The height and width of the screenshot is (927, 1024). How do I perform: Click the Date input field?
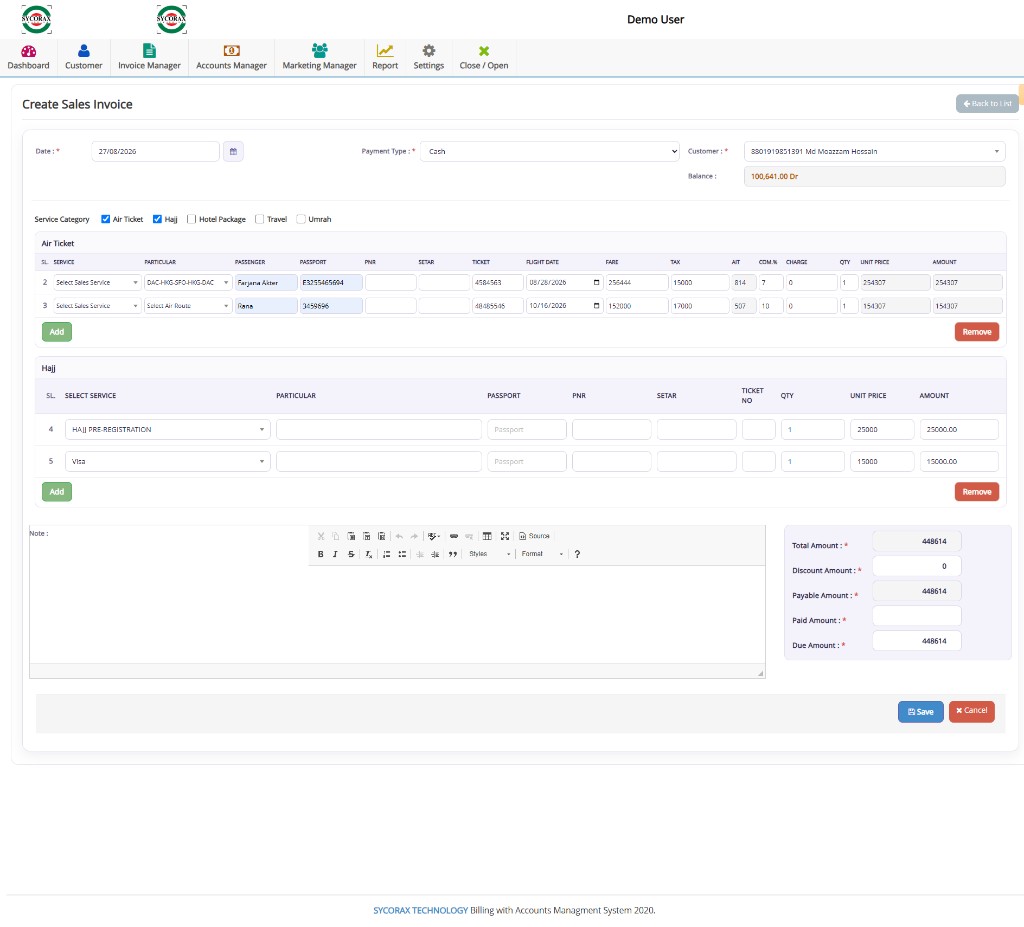coord(155,152)
